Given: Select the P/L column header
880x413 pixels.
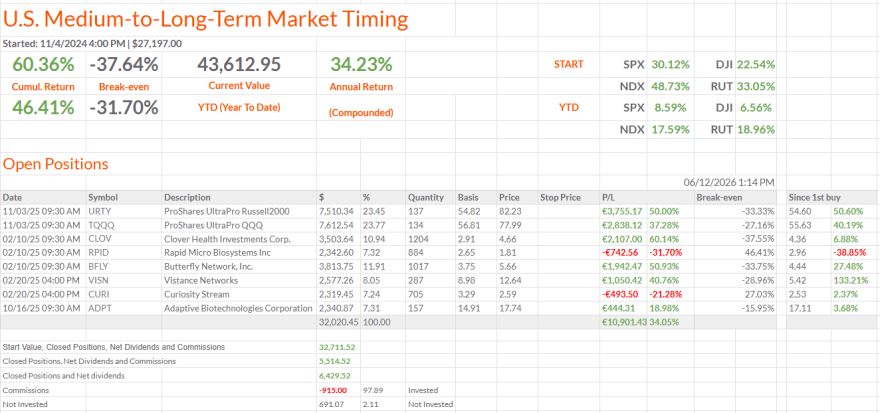Looking at the screenshot, I should [608, 198].
